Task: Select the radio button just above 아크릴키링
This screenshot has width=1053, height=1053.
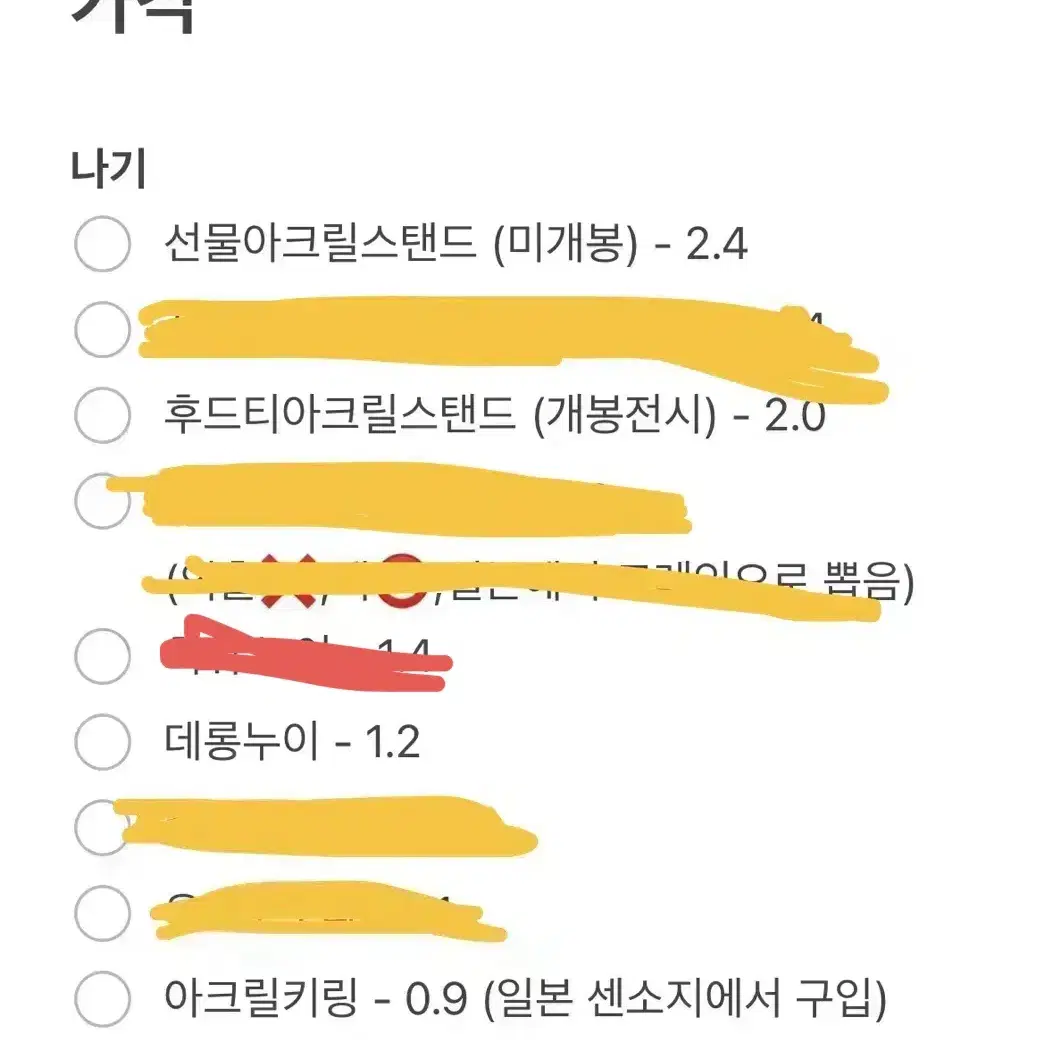Action: (102, 913)
